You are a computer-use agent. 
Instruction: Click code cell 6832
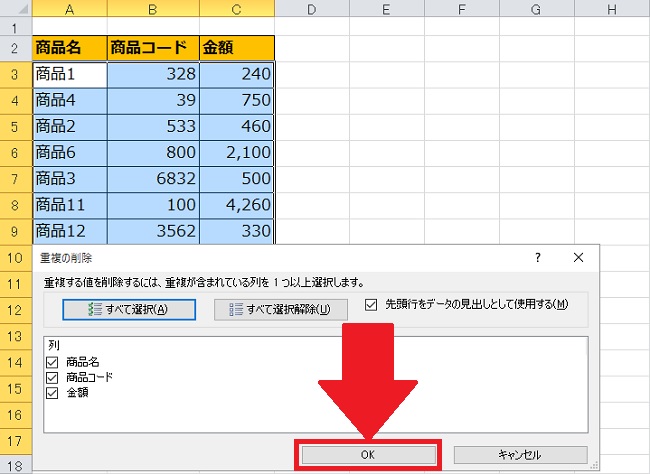click(153, 179)
